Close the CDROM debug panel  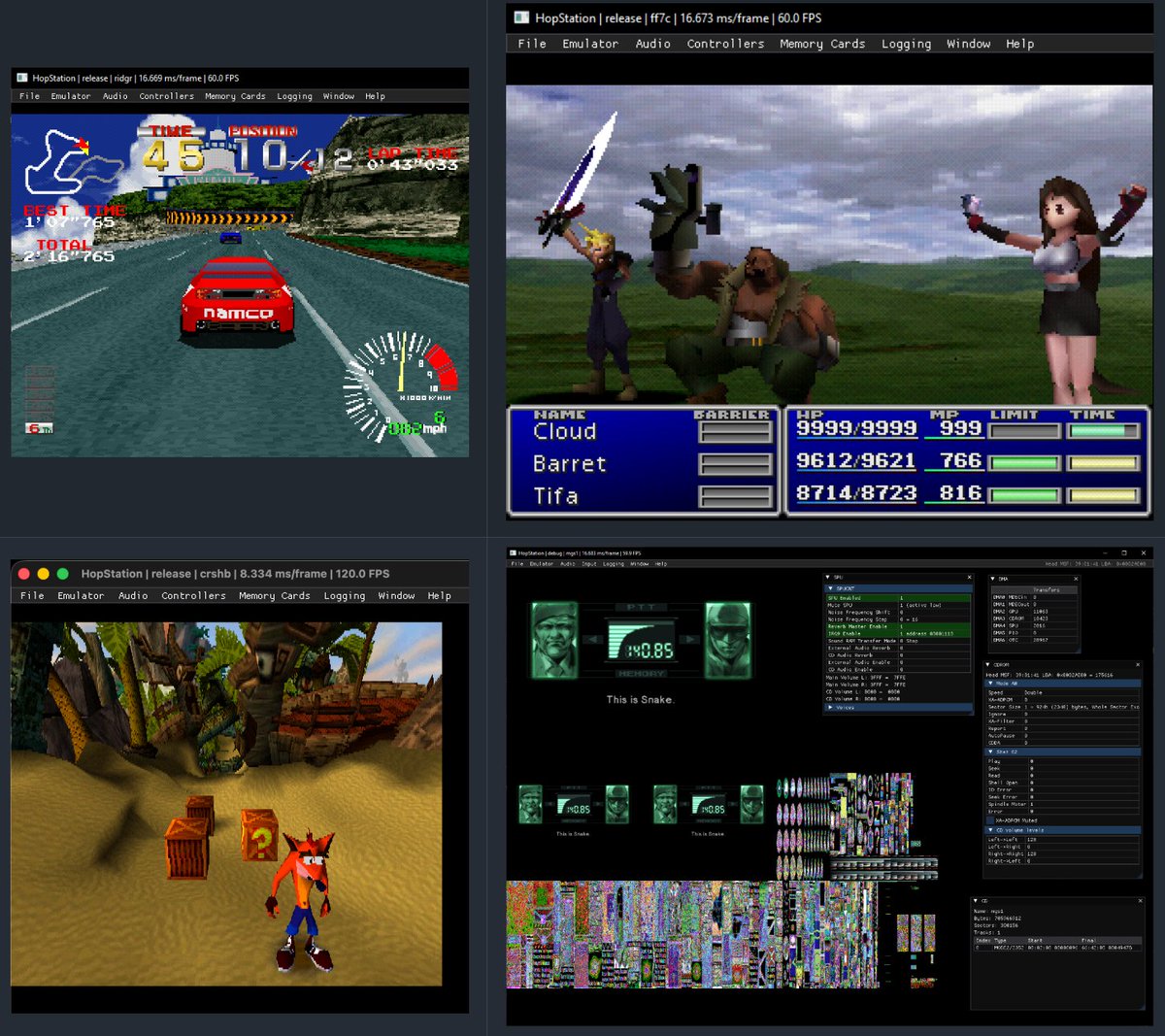point(1138,664)
